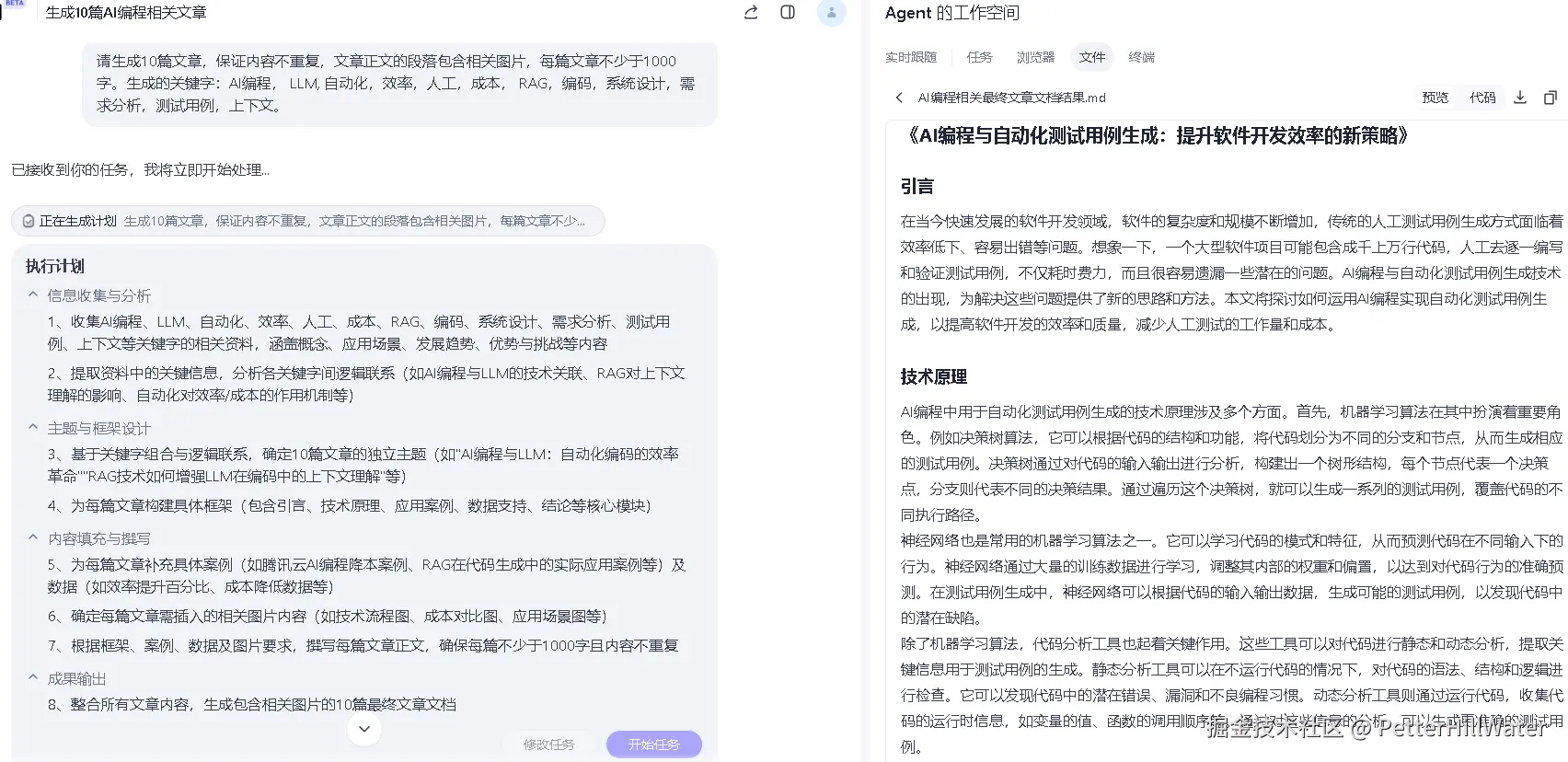Image resolution: width=1568 pixels, height=762 pixels.
Task: Click plan step 5 为每篇文章补充具体案例
Action: click(366, 575)
